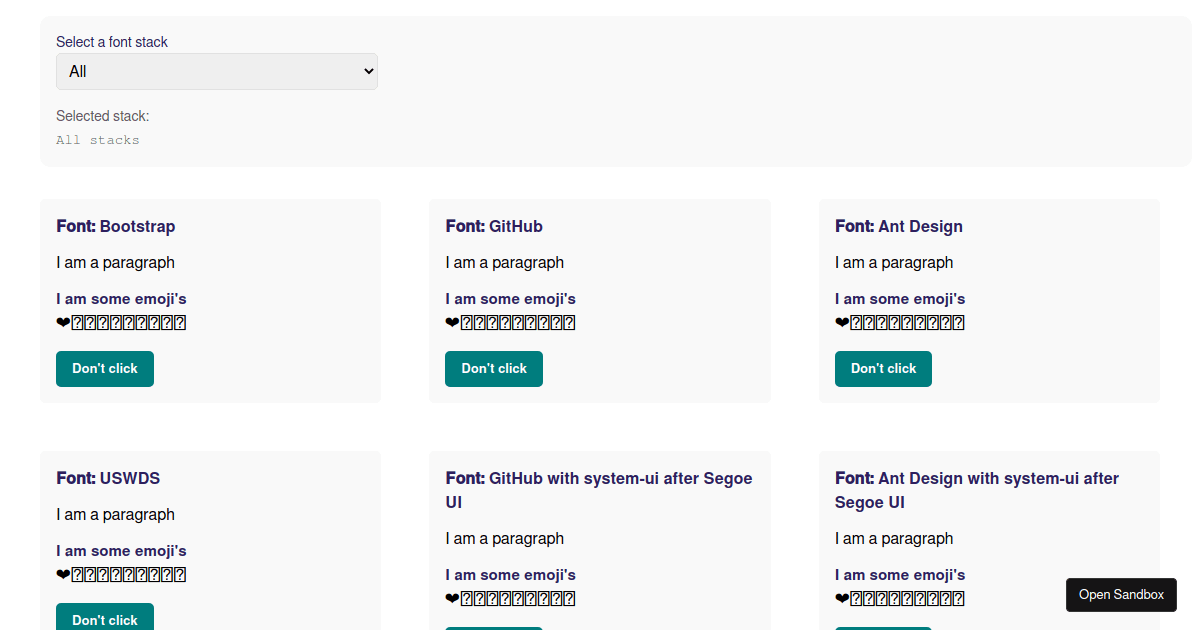Click 'Font: GitHub with system-ui after Segoe UI' heading
Screen dimensions: 1200x630
point(599,490)
